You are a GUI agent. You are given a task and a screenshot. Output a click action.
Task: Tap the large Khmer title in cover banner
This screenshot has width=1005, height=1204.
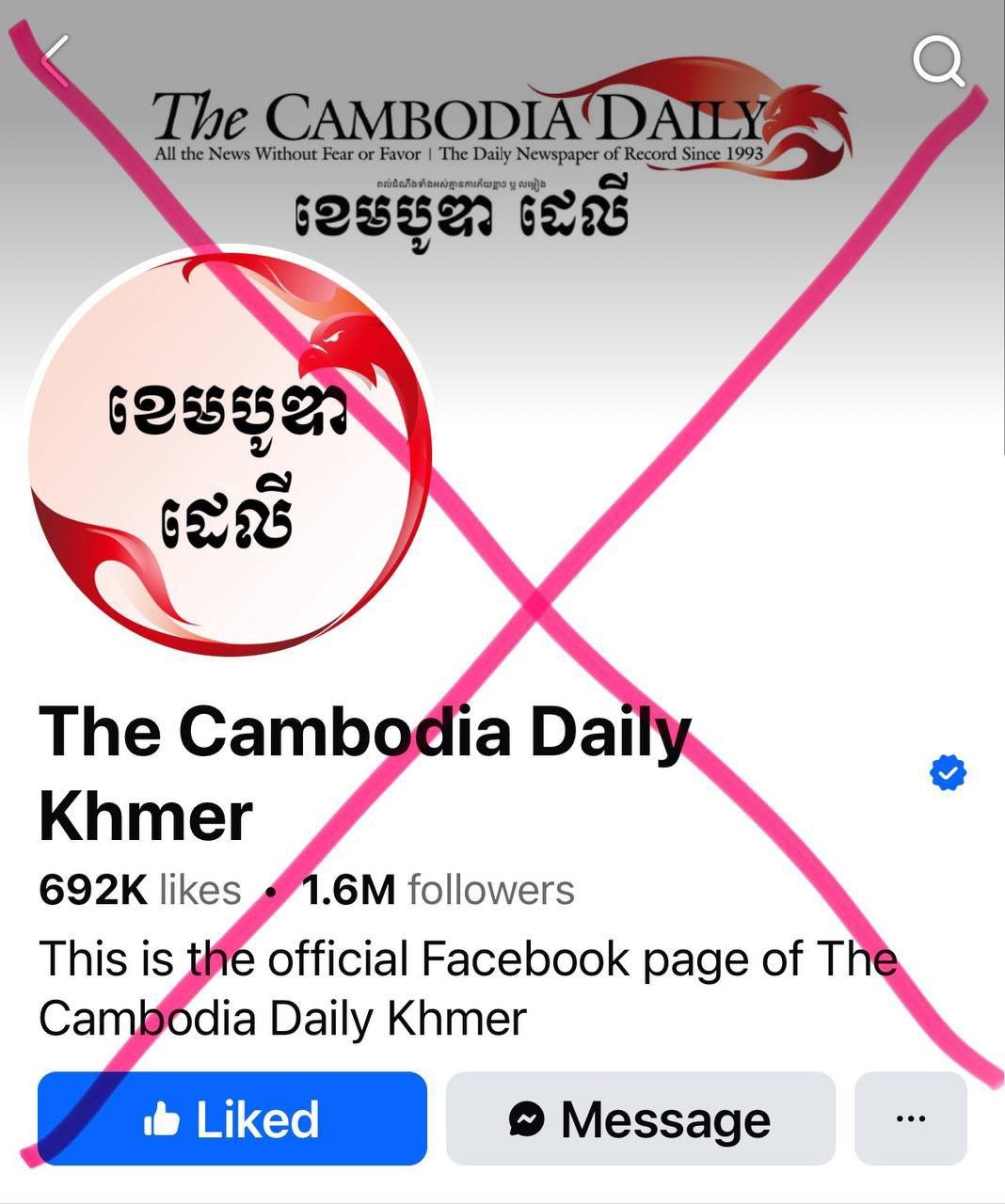[458, 214]
